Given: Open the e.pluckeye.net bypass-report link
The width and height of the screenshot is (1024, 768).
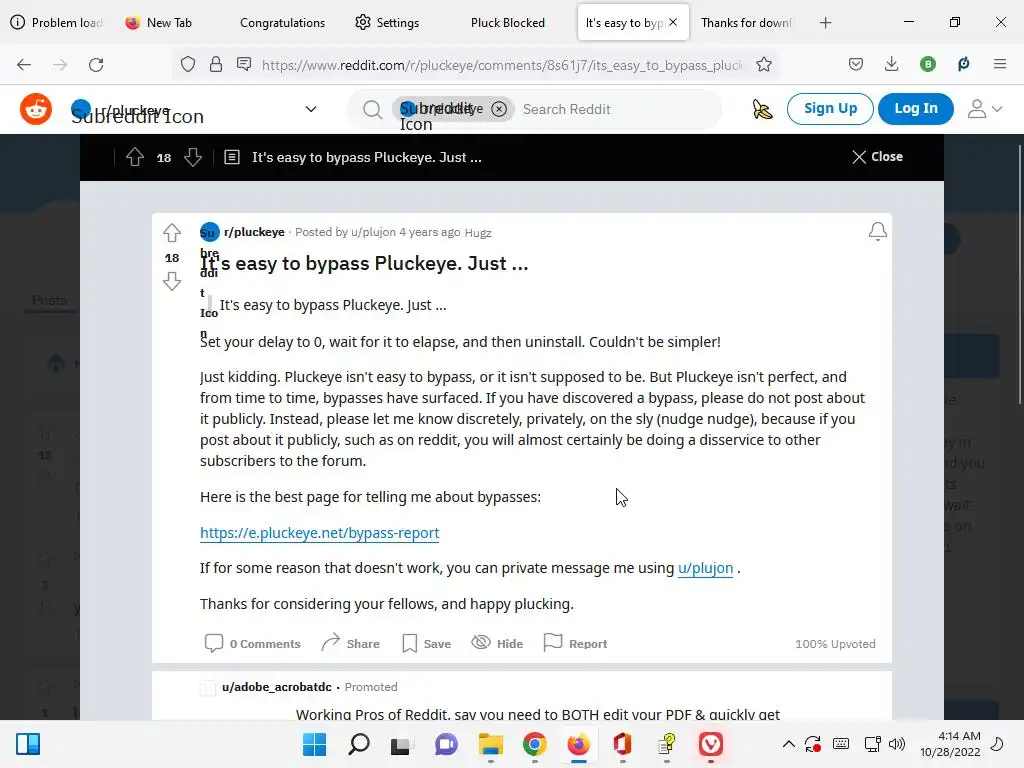Looking at the screenshot, I should coord(319,533).
